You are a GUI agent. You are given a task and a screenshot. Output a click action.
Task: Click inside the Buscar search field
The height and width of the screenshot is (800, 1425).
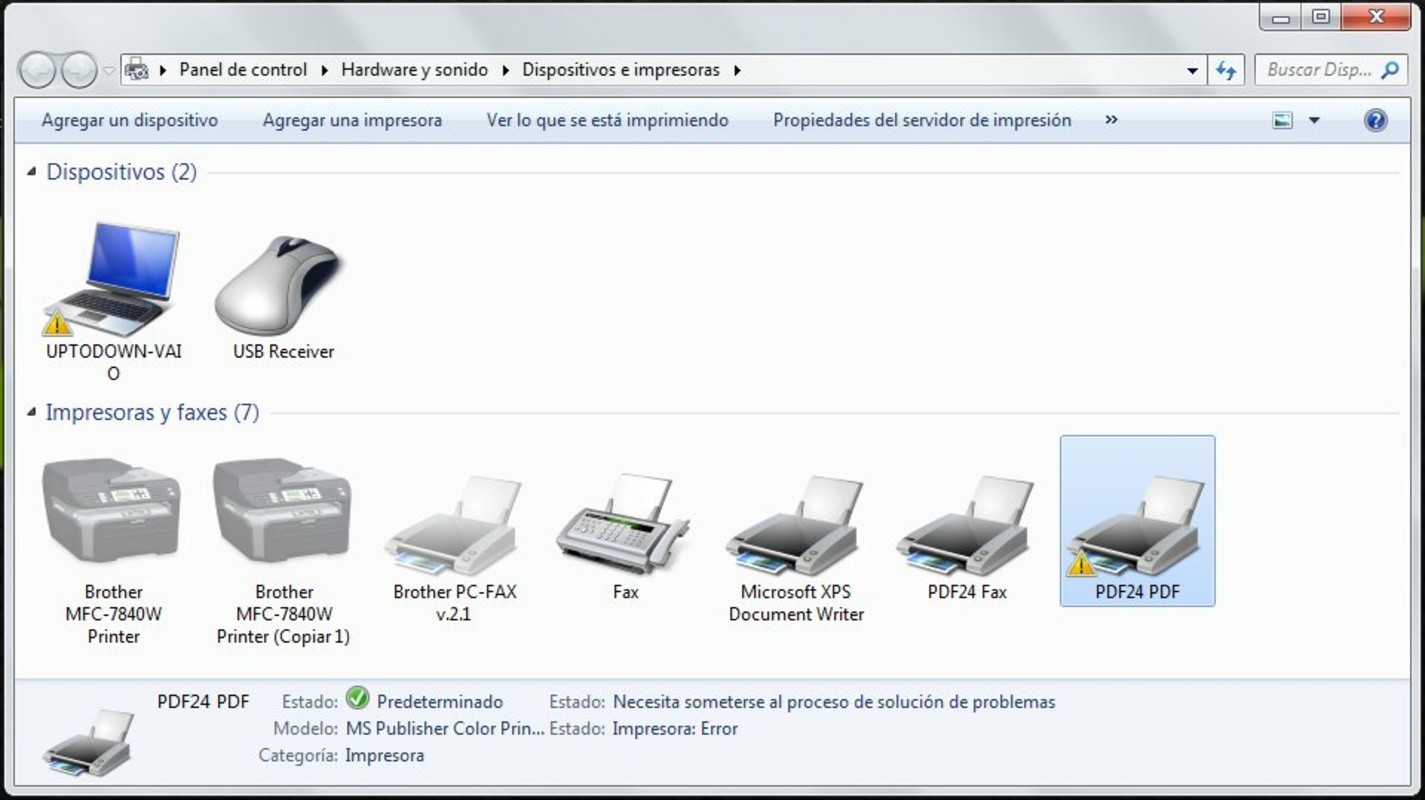[1320, 69]
